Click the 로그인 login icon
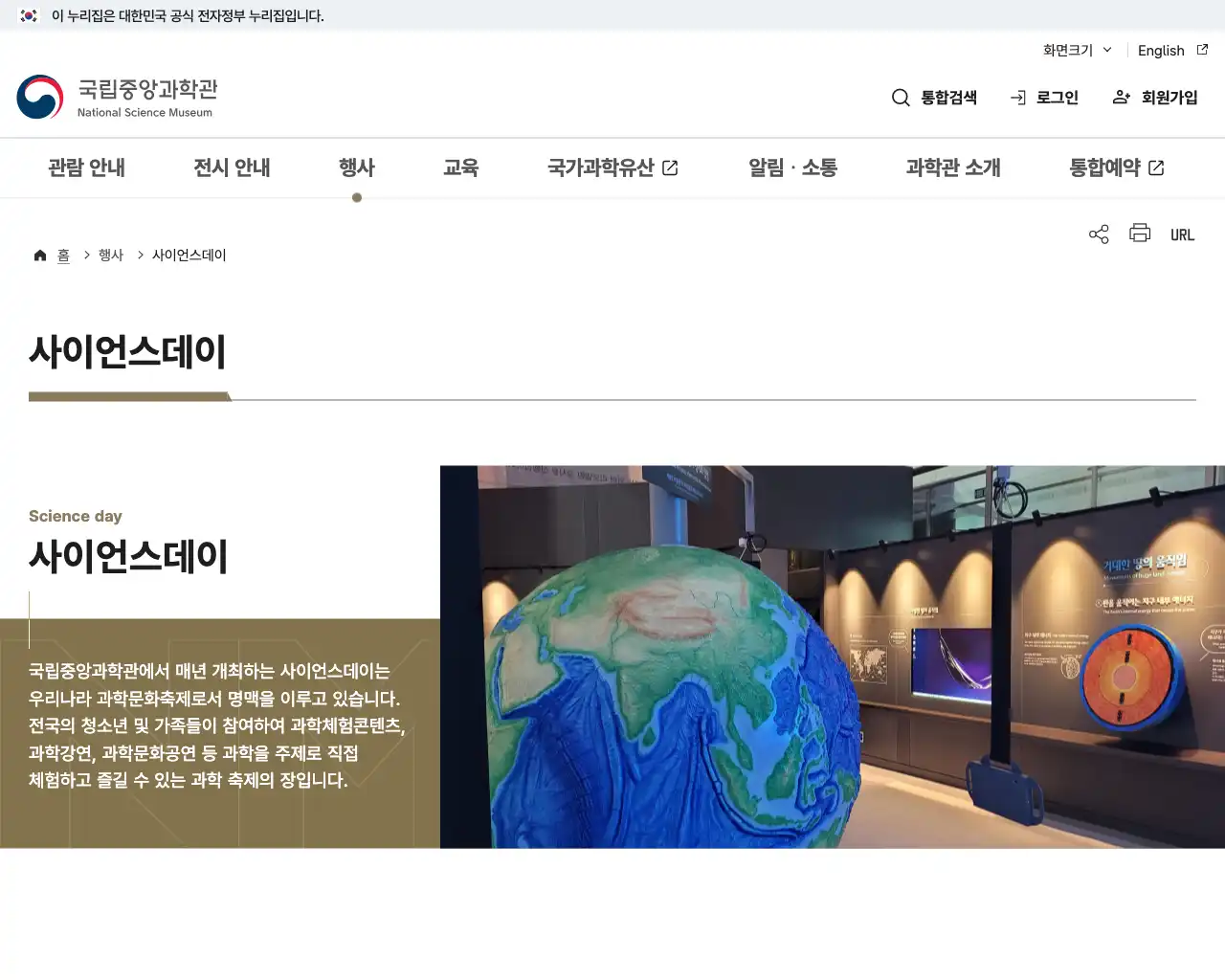This screenshot has width=1225, height=980. point(1017,97)
